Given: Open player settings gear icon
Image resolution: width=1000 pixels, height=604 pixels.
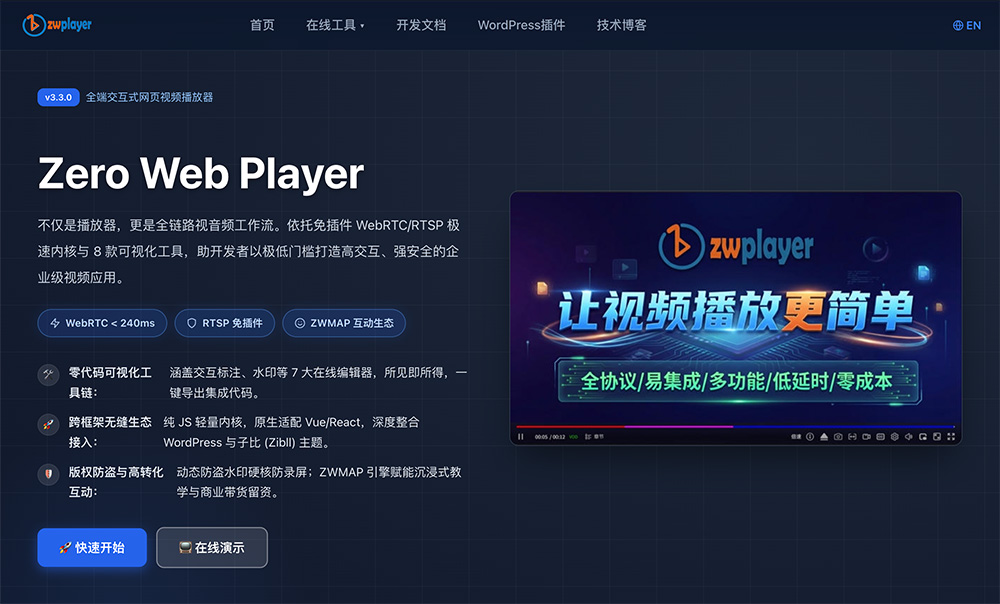Looking at the screenshot, I should 895,437.
